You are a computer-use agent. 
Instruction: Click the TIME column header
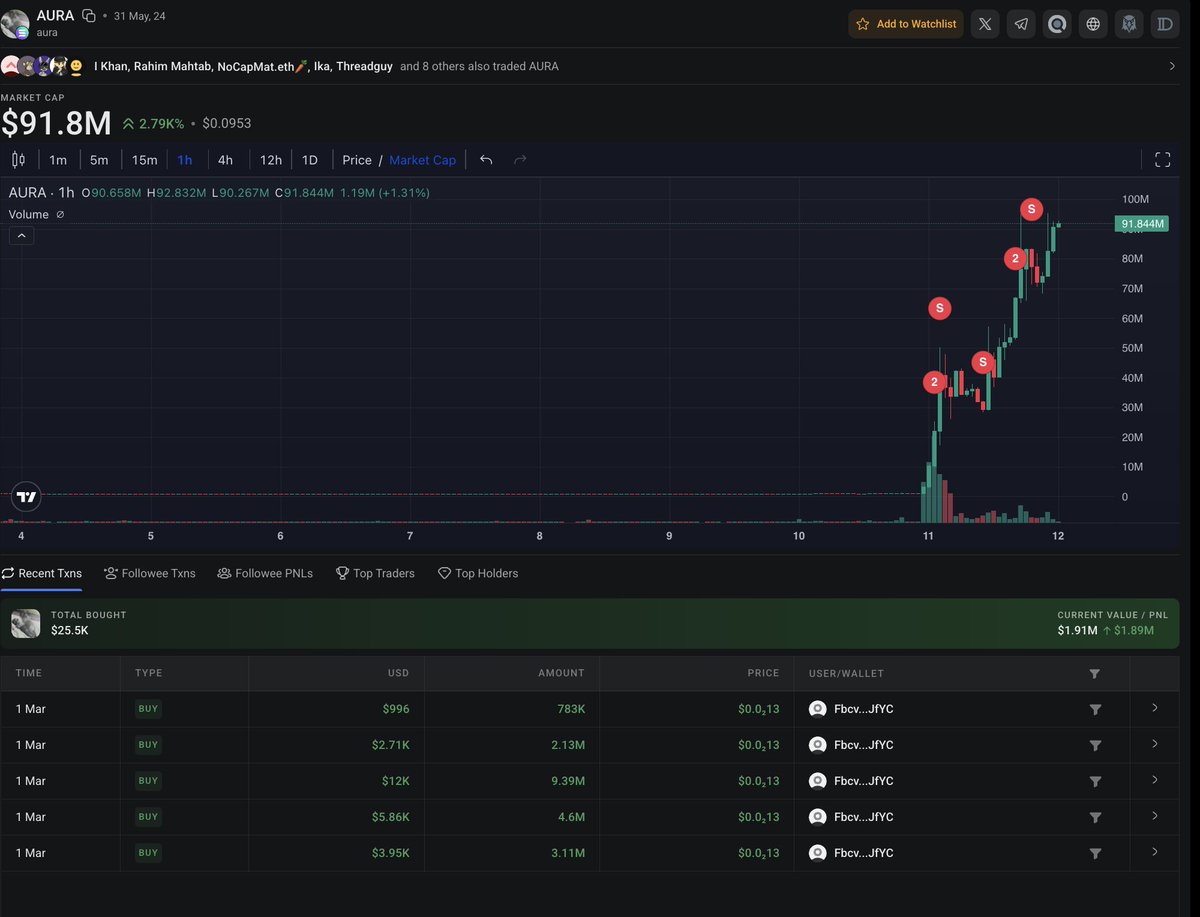29,673
